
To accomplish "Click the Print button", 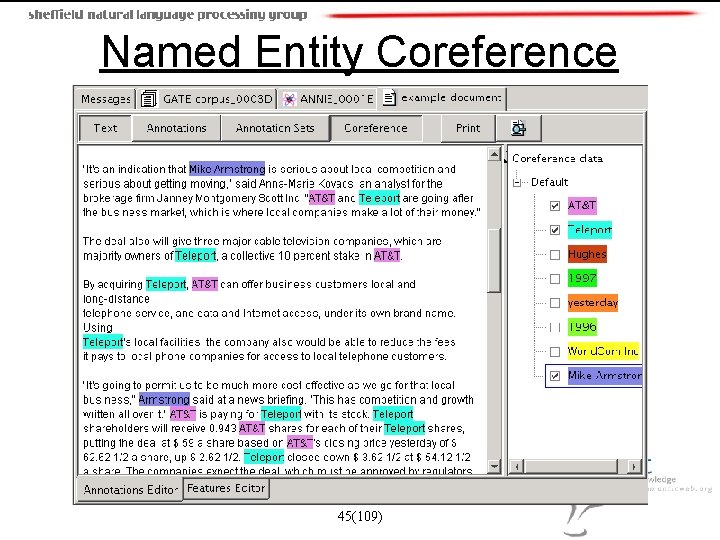I will pos(468,128).
